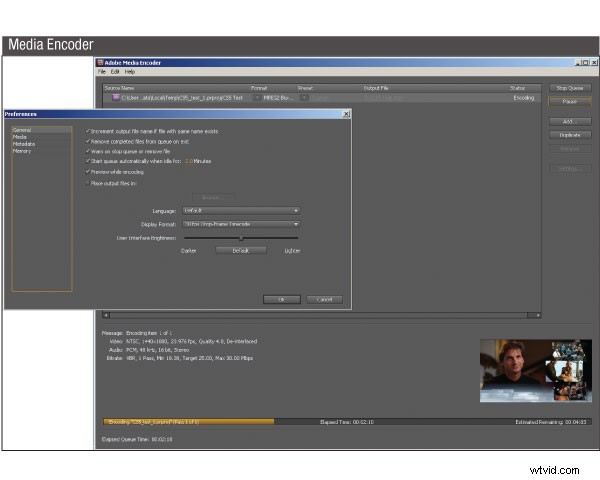Open the File menu

point(102,72)
